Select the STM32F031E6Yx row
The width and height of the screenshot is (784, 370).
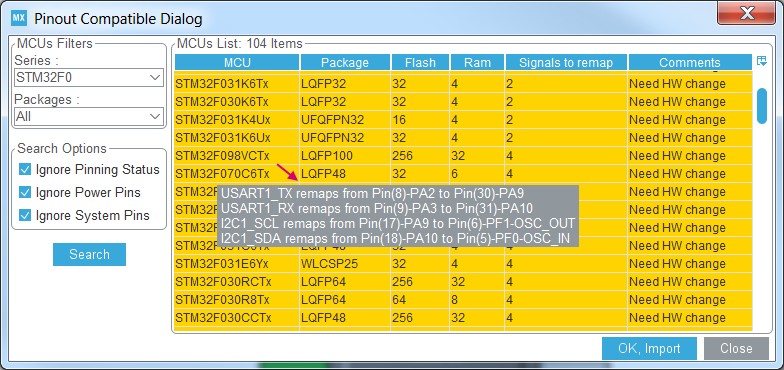[x=464, y=264]
